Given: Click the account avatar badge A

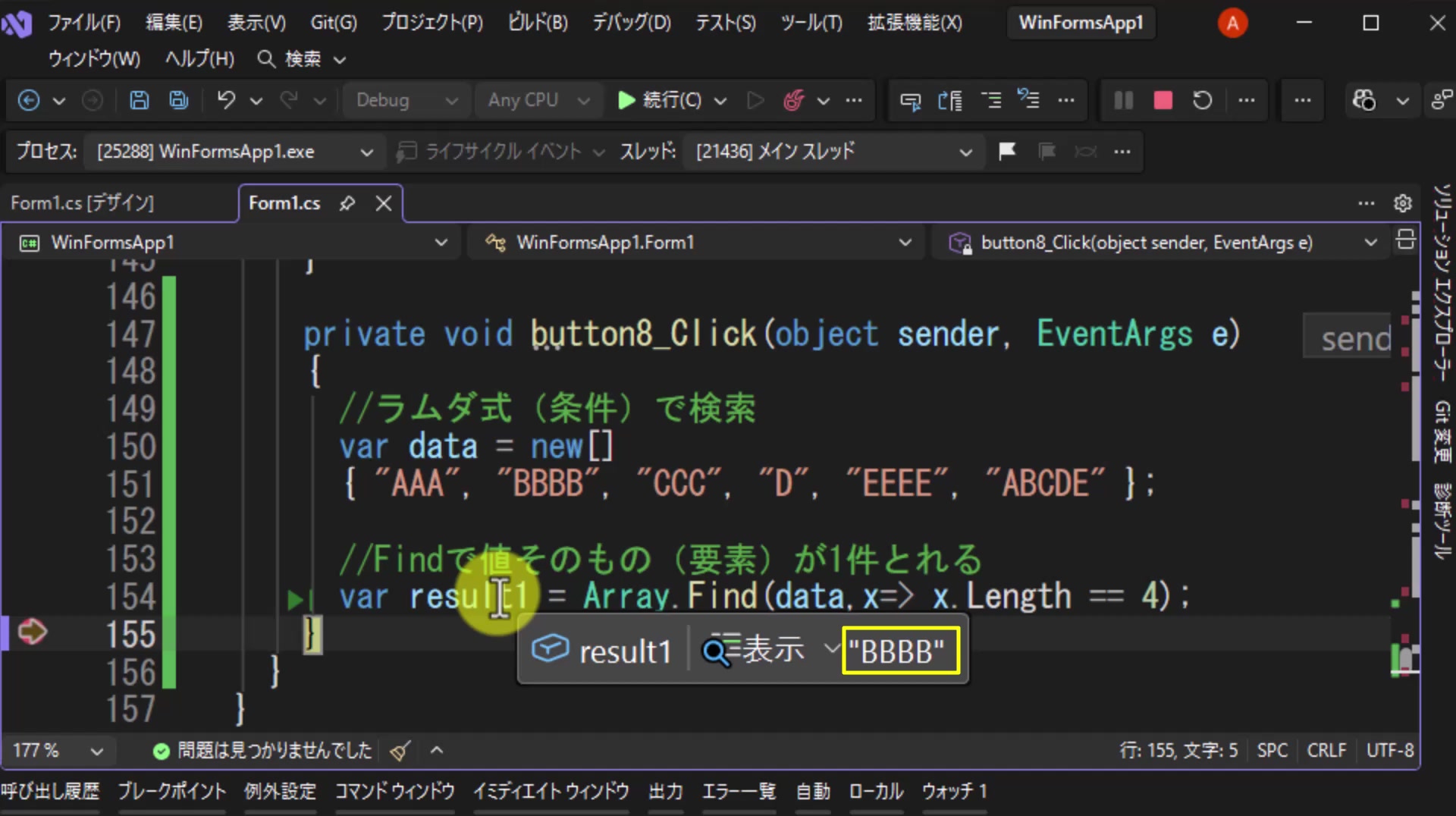Looking at the screenshot, I should tap(1232, 23).
